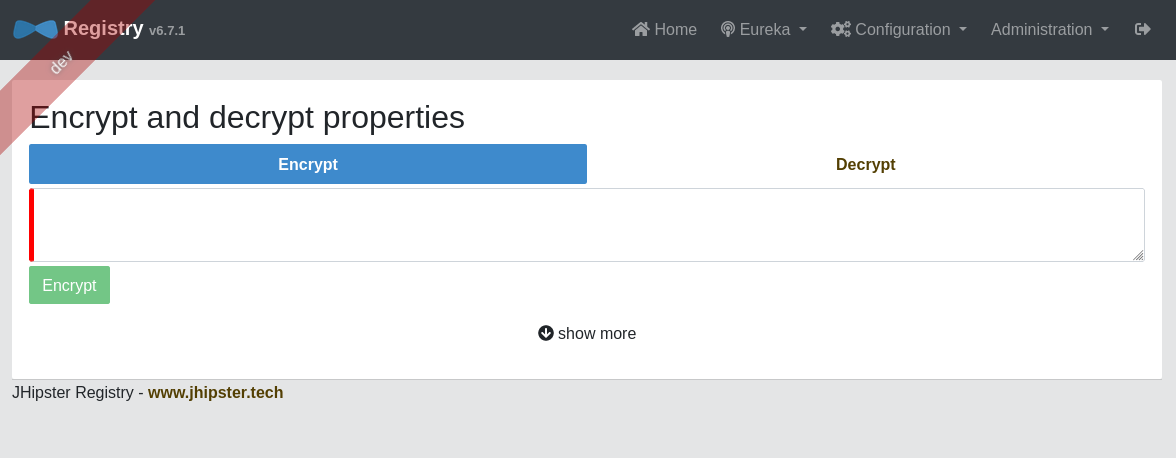Open the Administration menu label
This screenshot has height=458, width=1176.
[1041, 29]
